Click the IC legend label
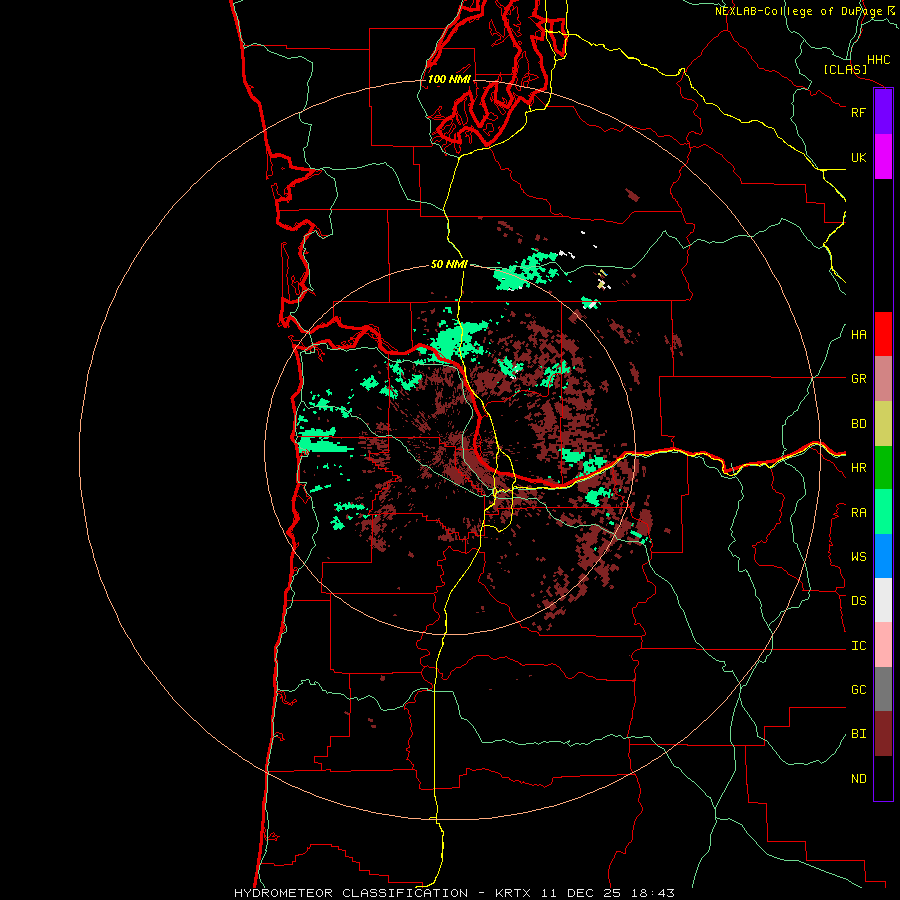Image resolution: width=900 pixels, height=900 pixels. 858,646
